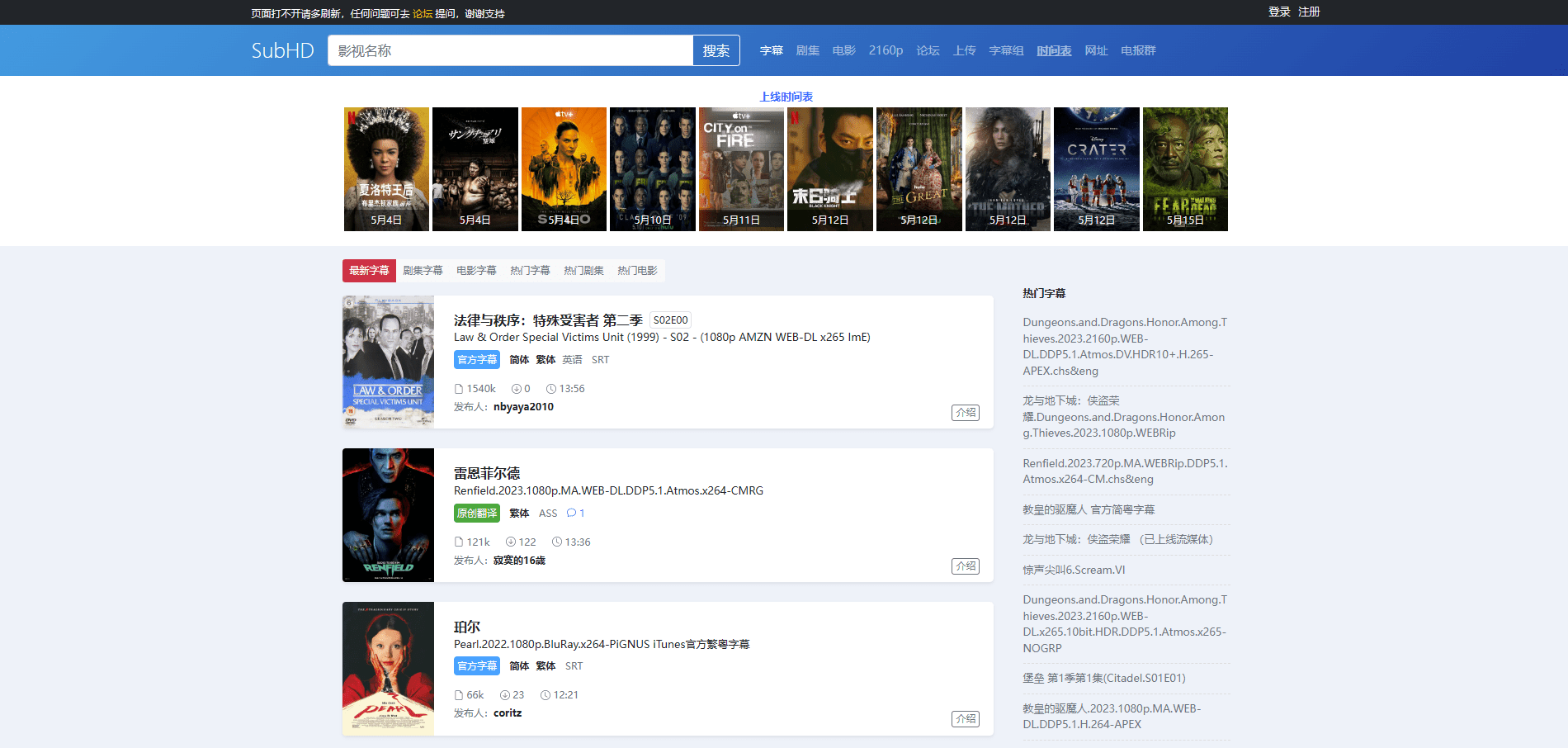Click the comment bubble icon on Renfield

(571, 514)
